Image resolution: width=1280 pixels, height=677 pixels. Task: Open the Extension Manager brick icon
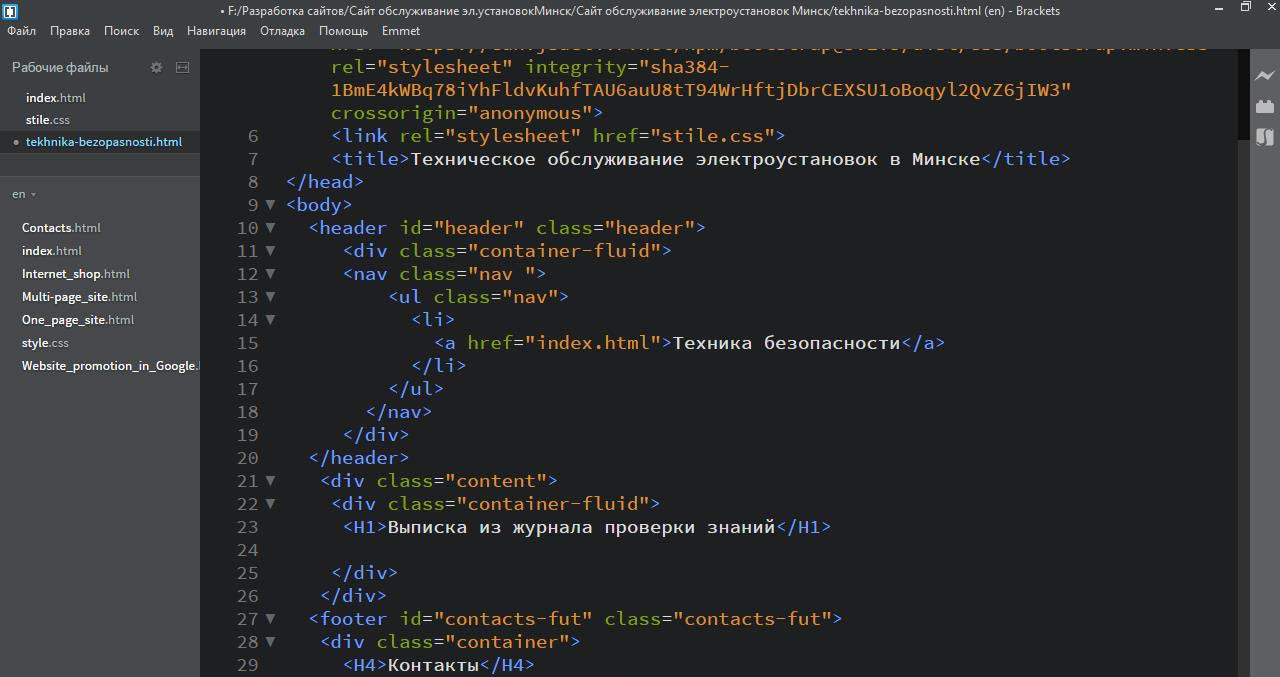point(1264,106)
